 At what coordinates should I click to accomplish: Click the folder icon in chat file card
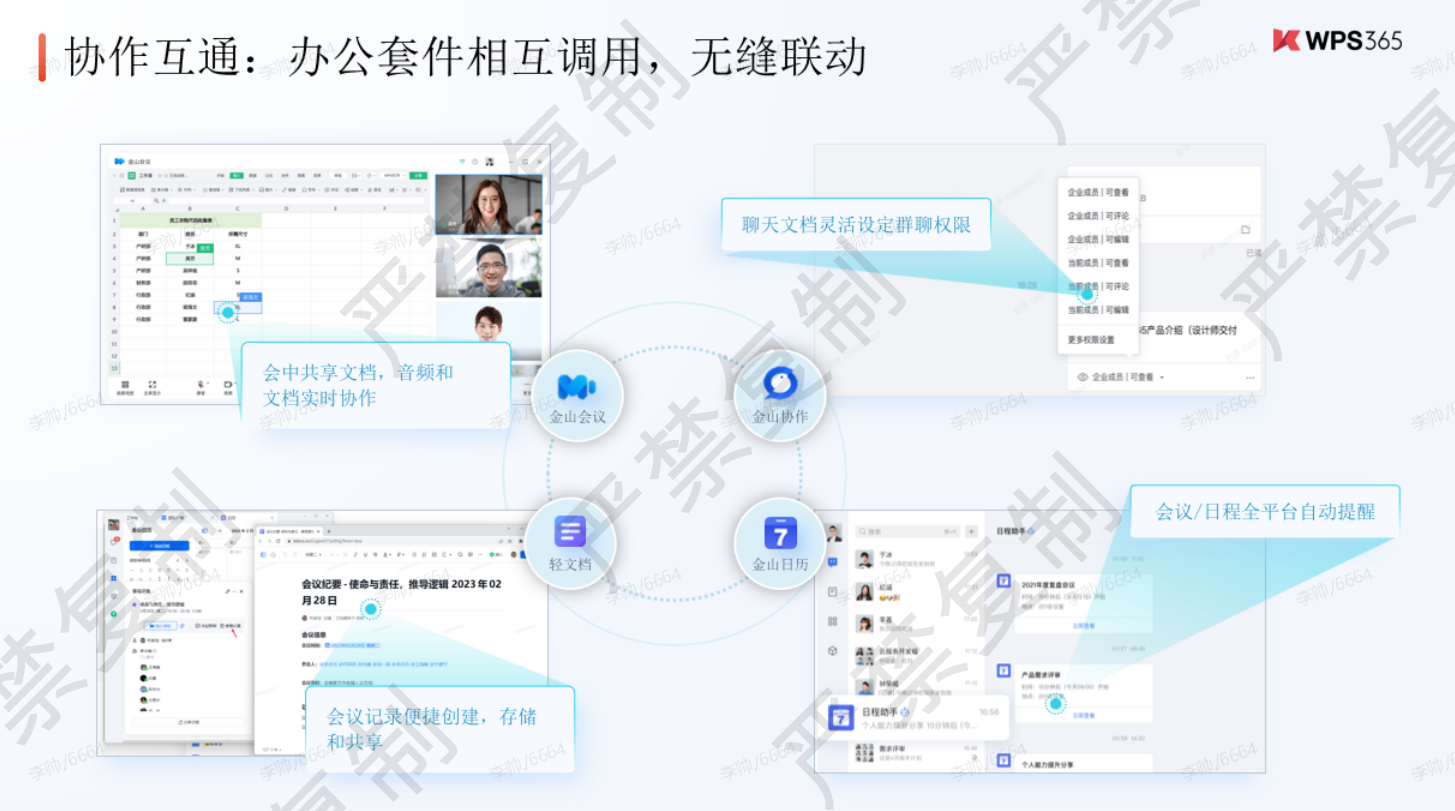point(1245,230)
